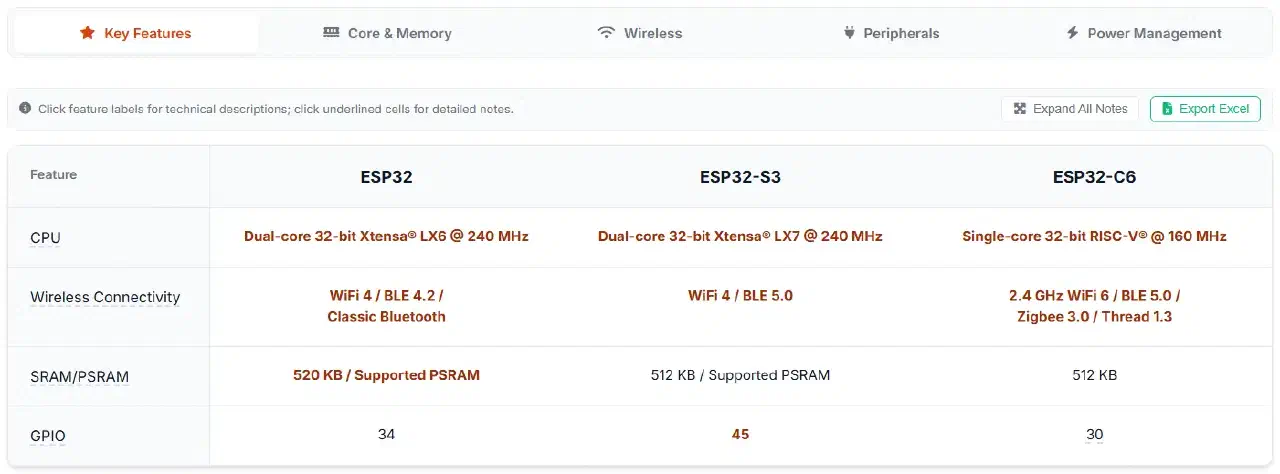The width and height of the screenshot is (1280, 474).
Task: Click the info circle icon in the hint bar
Action: pos(25,108)
